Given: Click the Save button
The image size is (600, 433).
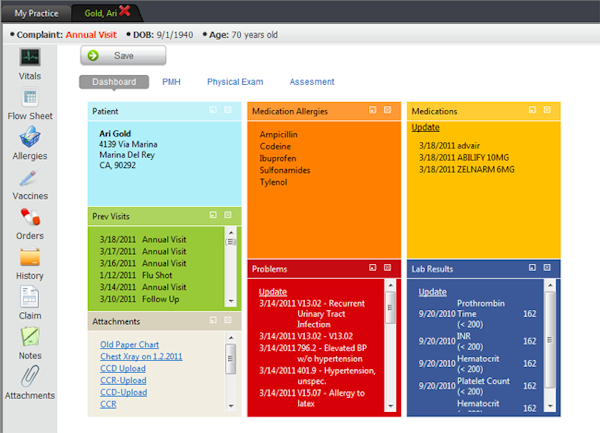Looking at the screenshot, I should (123, 55).
